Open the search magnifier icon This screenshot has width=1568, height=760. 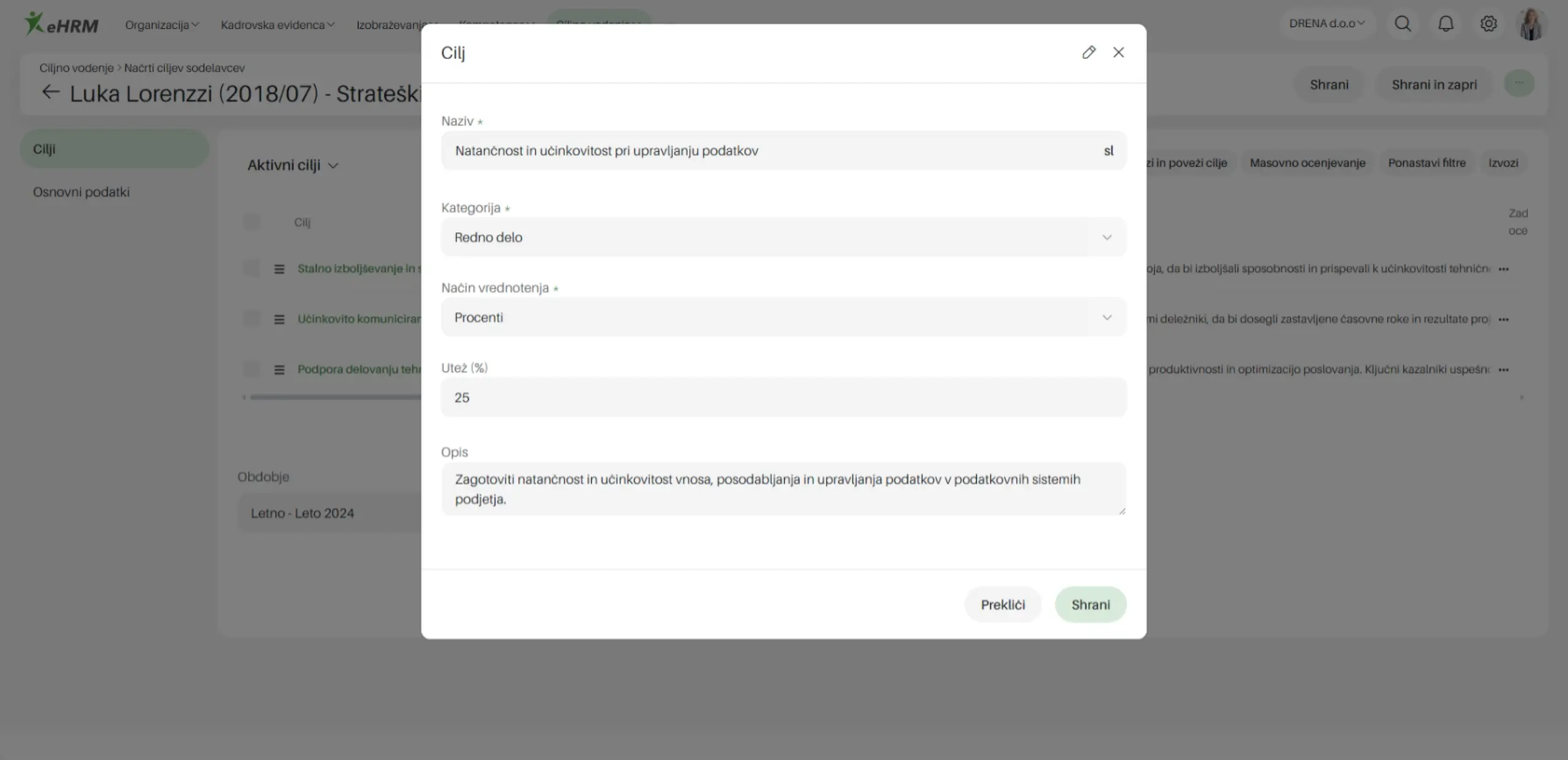tap(1403, 24)
